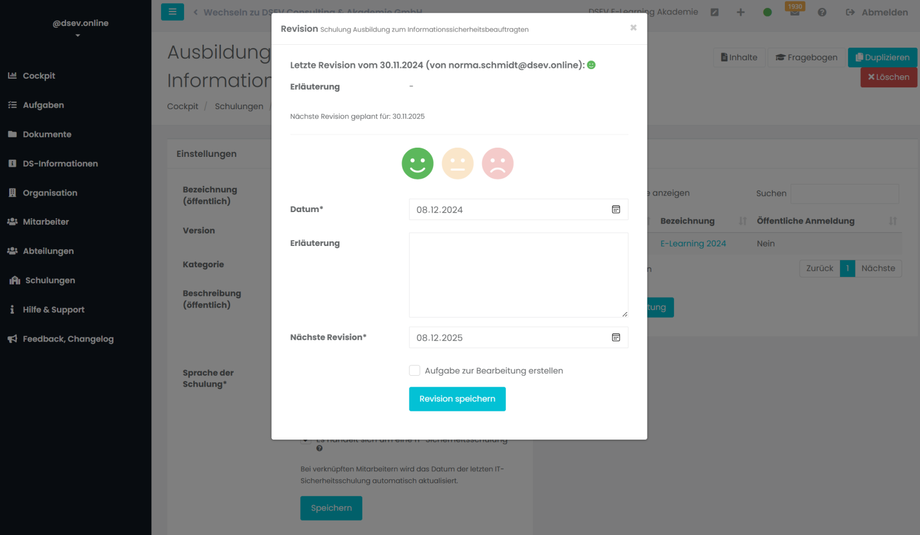Click inside the Erläuterung text area

coord(518,275)
